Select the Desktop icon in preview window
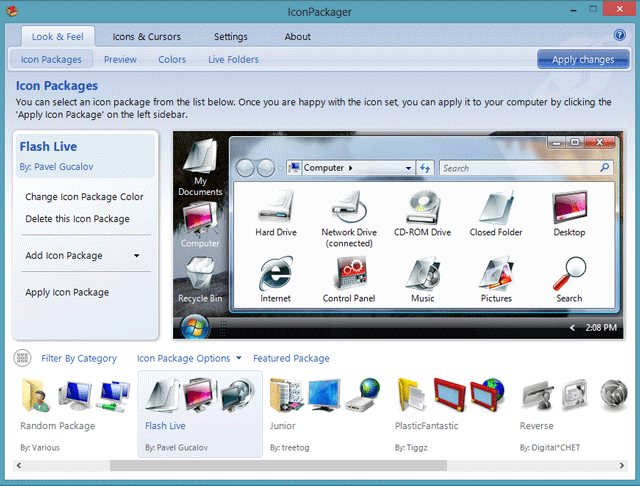 point(569,206)
